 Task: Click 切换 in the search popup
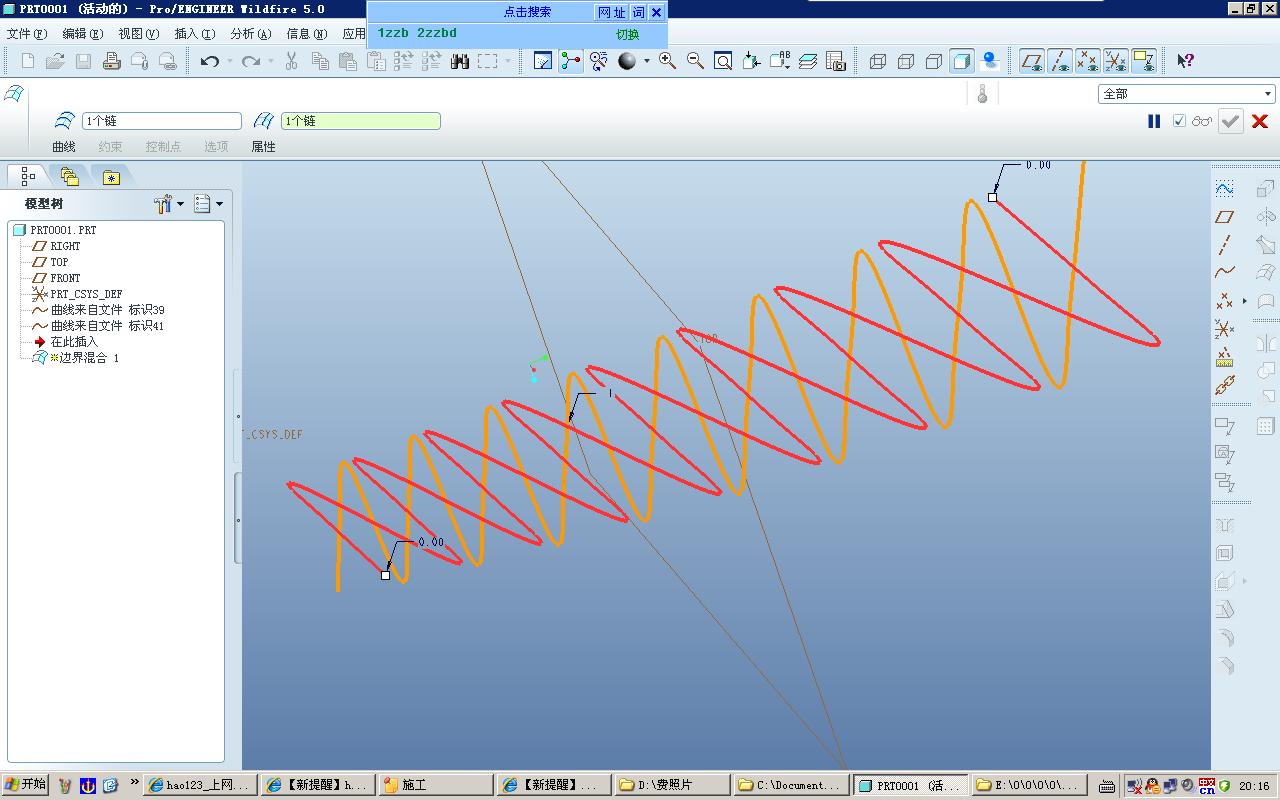click(x=627, y=34)
